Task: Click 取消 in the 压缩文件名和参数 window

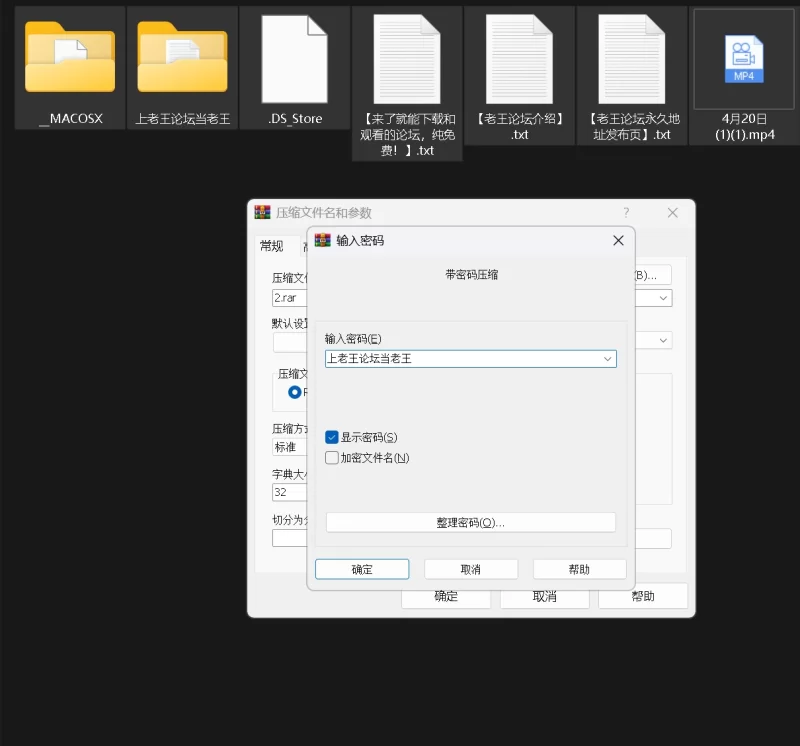Action: click(x=545, y=596)
